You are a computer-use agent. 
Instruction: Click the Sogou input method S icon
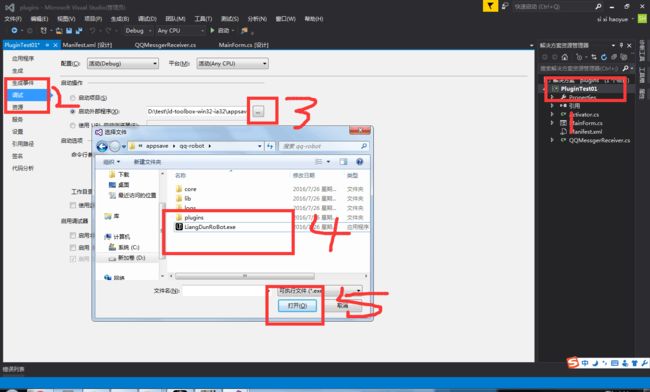572,363
